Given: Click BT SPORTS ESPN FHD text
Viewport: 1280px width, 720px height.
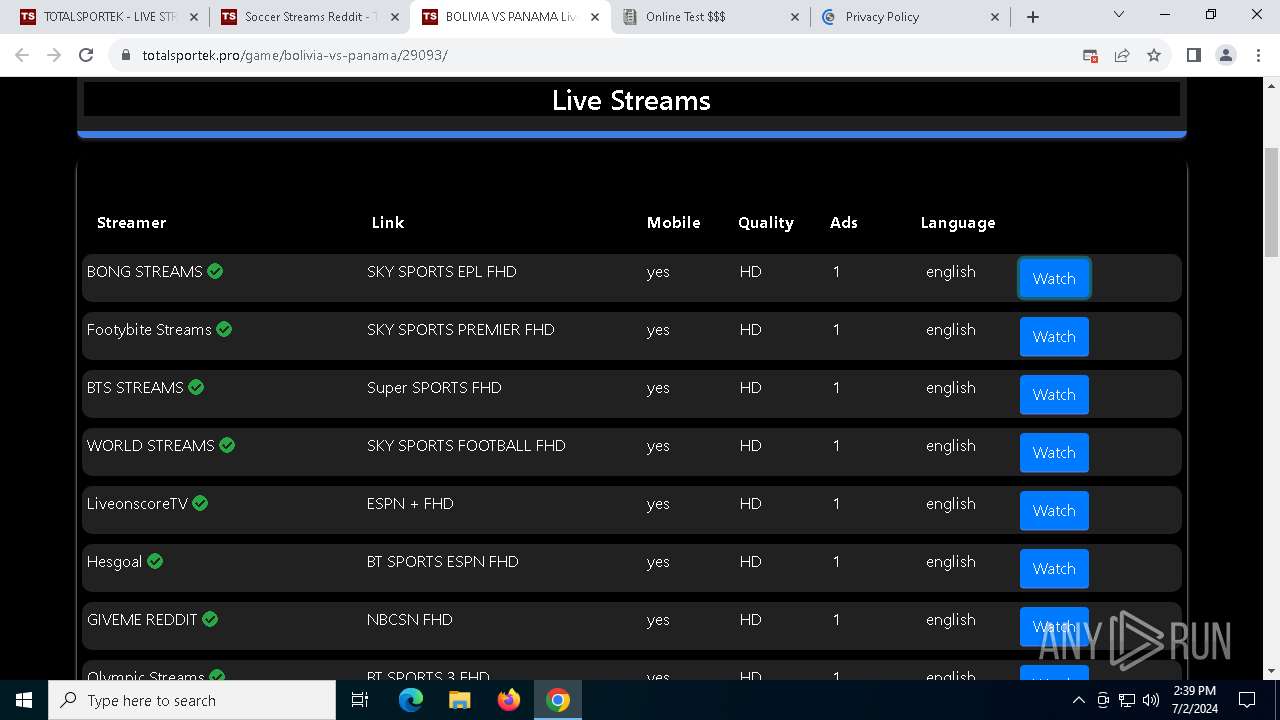Looking at the screenshot, I should coord(442,561).
